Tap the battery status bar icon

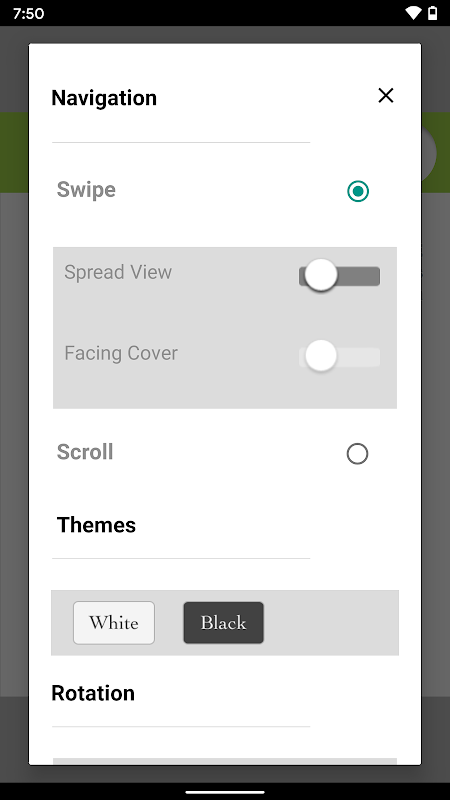coord(432,13)
